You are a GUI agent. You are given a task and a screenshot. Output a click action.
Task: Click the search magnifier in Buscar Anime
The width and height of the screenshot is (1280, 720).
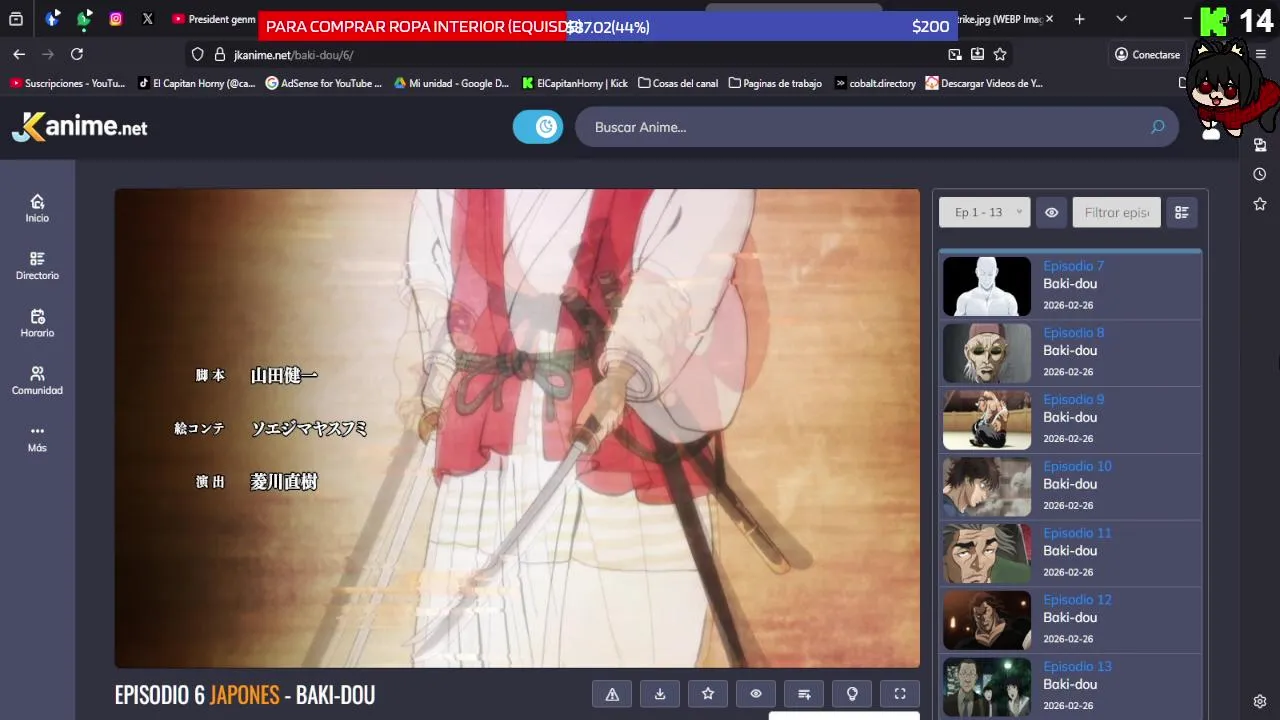[1157, 127]
